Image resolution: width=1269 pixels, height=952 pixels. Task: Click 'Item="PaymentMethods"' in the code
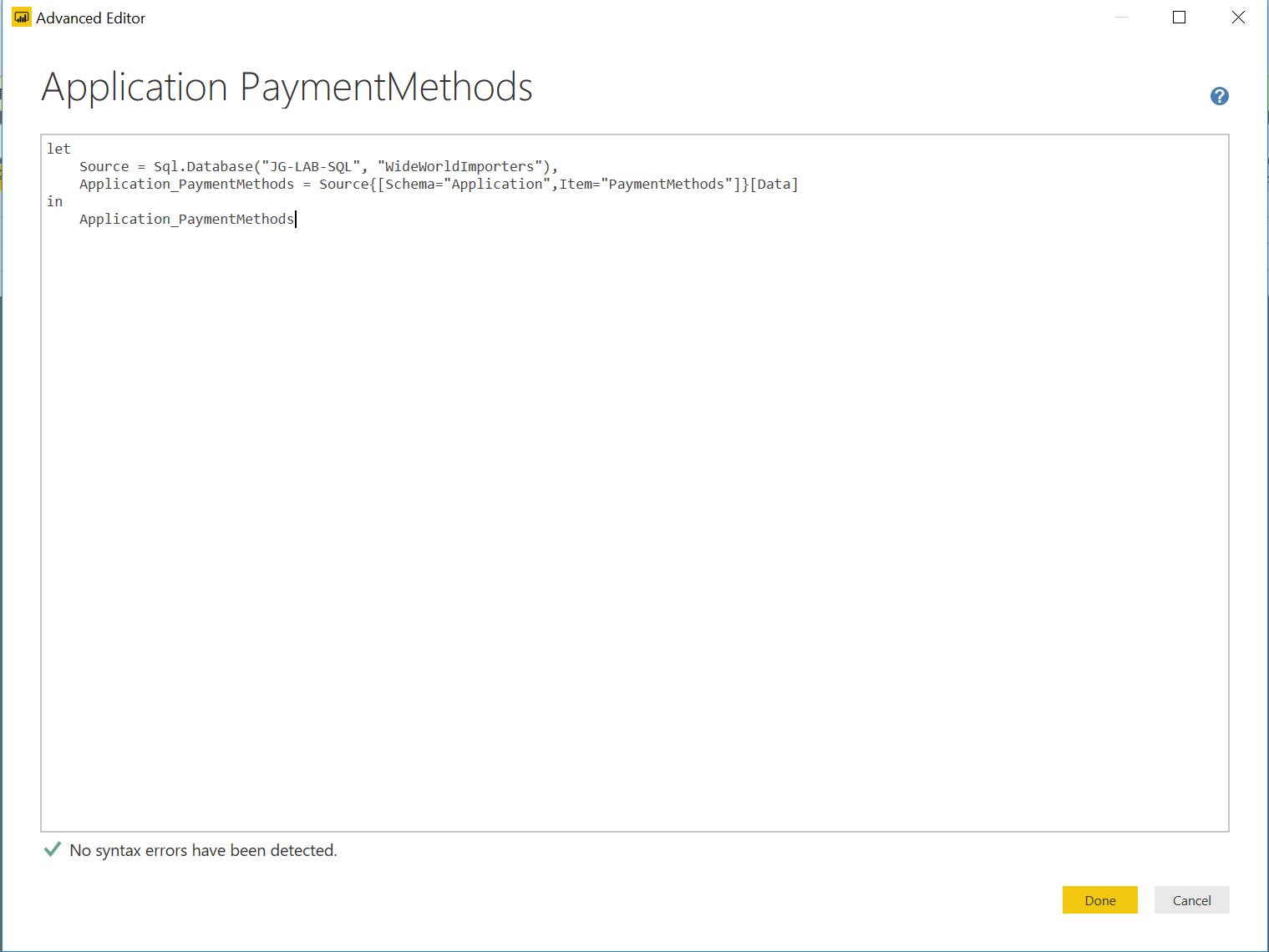pos(646,184)
